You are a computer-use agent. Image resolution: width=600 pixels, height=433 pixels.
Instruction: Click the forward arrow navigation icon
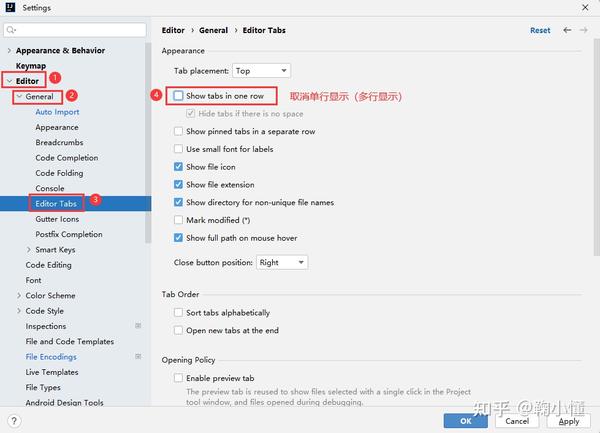(x=584, y=30)
